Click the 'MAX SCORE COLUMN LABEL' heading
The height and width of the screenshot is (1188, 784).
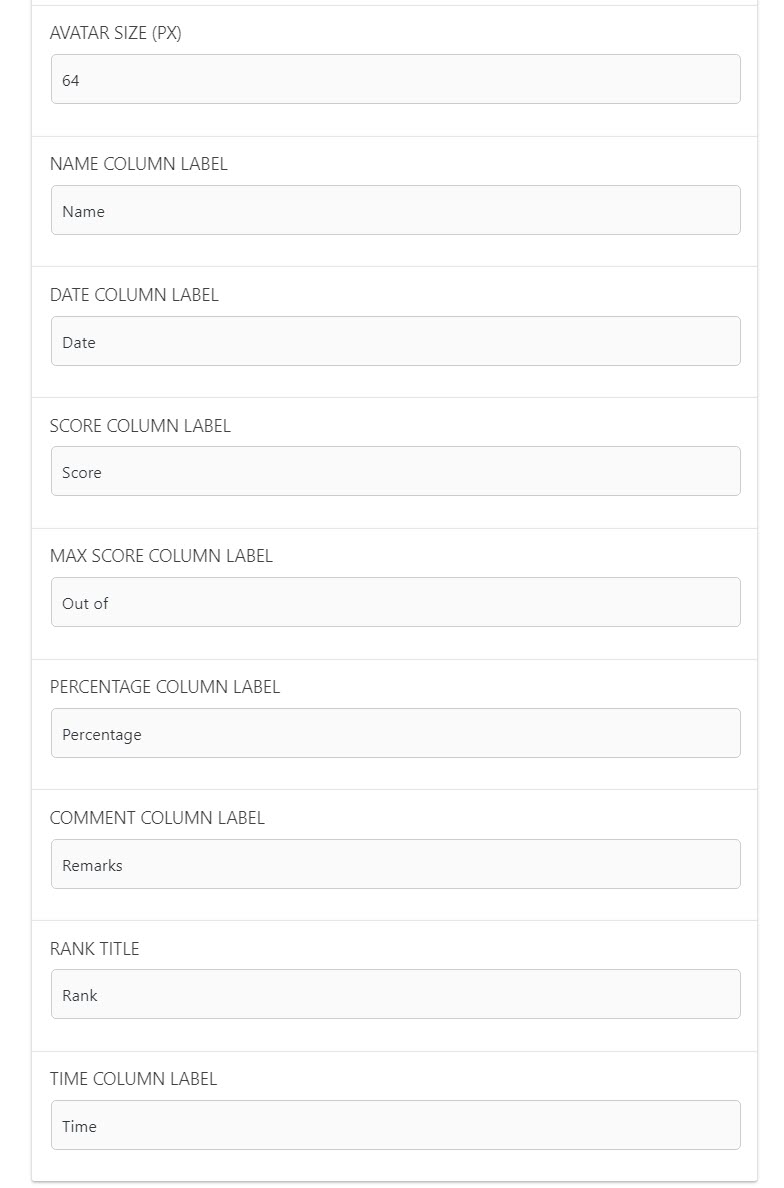click(161, 556)
